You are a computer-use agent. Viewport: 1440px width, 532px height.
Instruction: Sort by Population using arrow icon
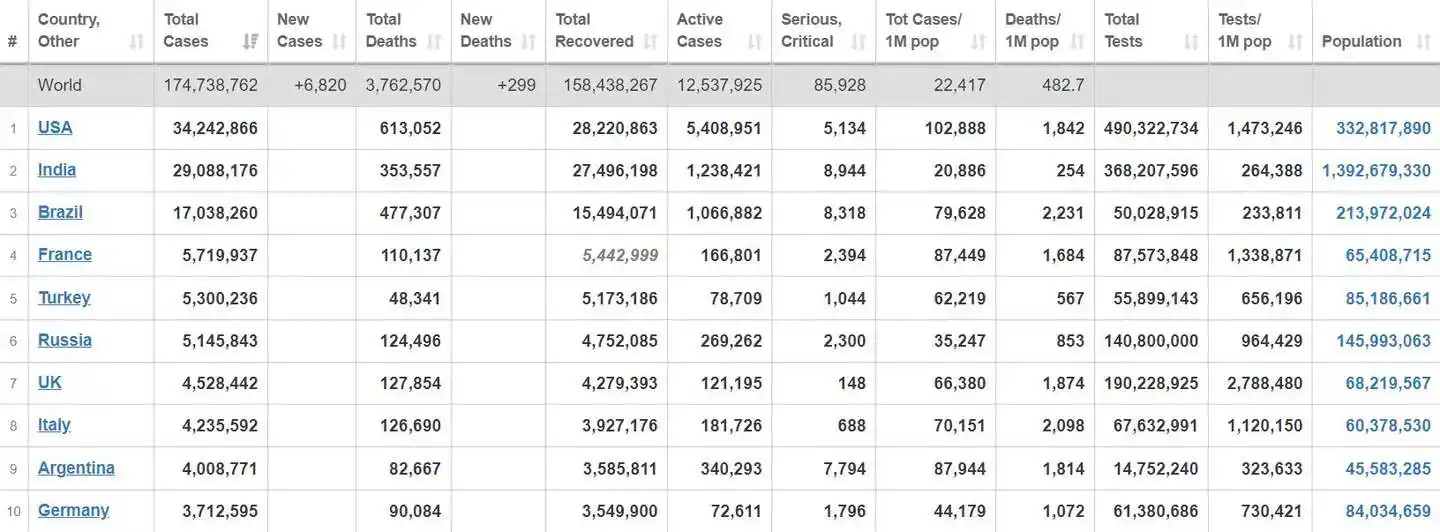pos(1423,42)
